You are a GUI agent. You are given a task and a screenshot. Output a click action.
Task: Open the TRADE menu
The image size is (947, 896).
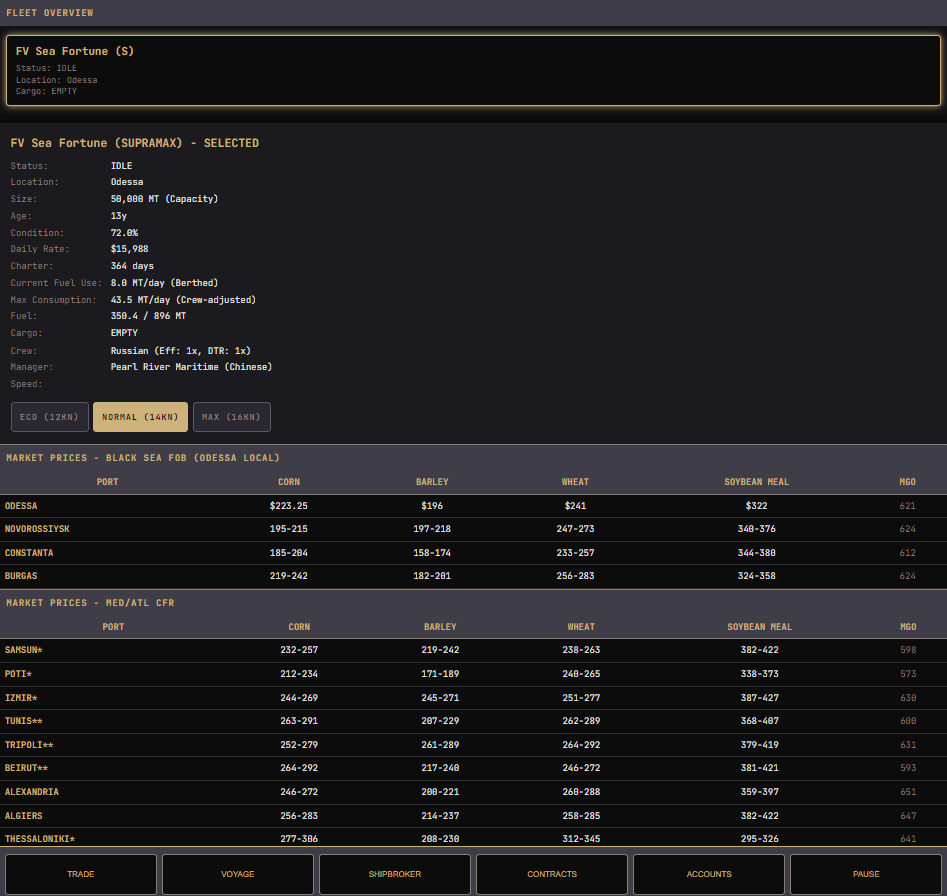point(81,874)
